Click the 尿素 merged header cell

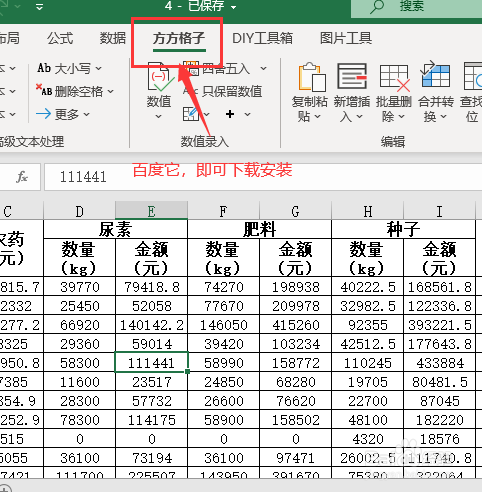pos(115,229)
